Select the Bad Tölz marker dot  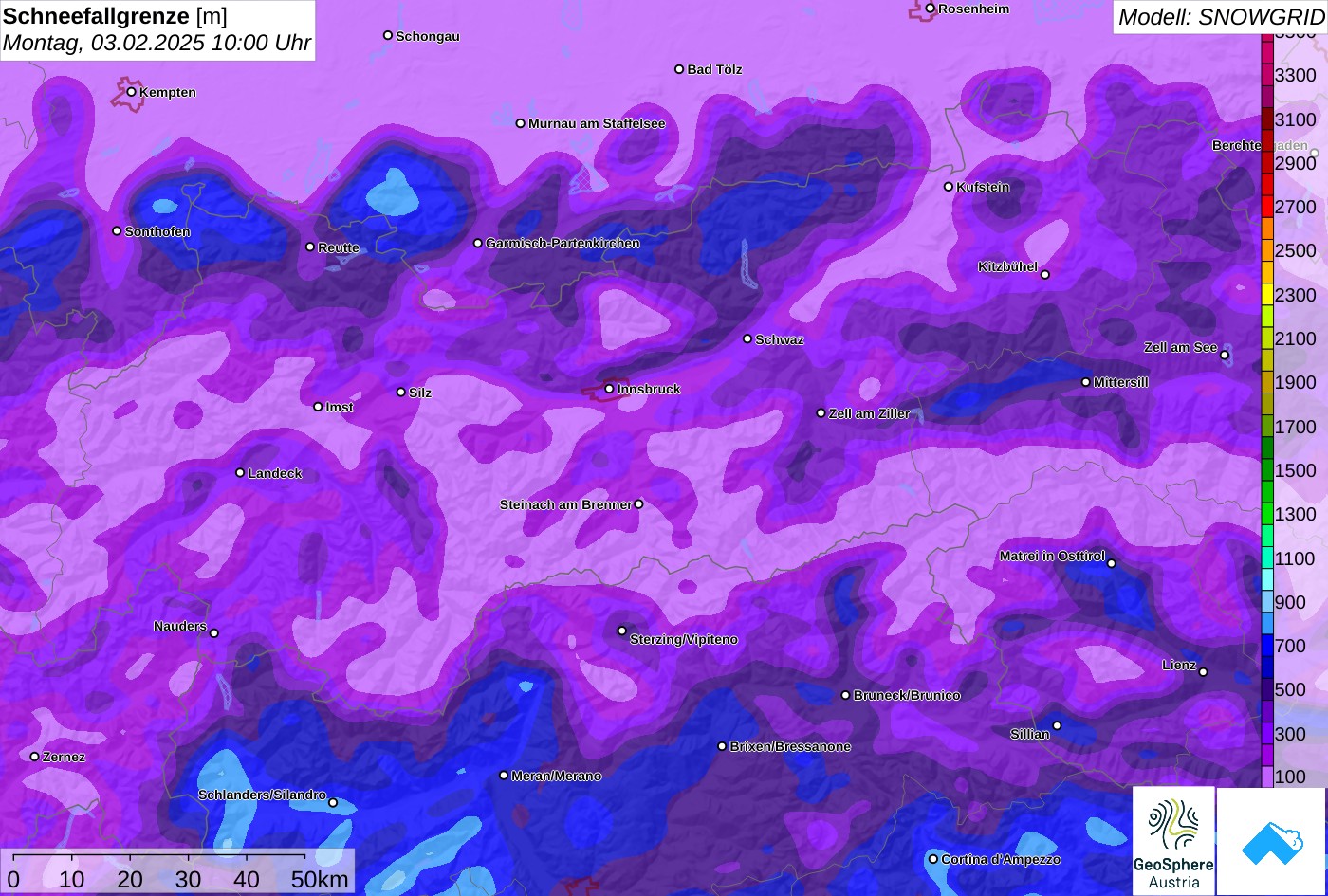(679, 69)
